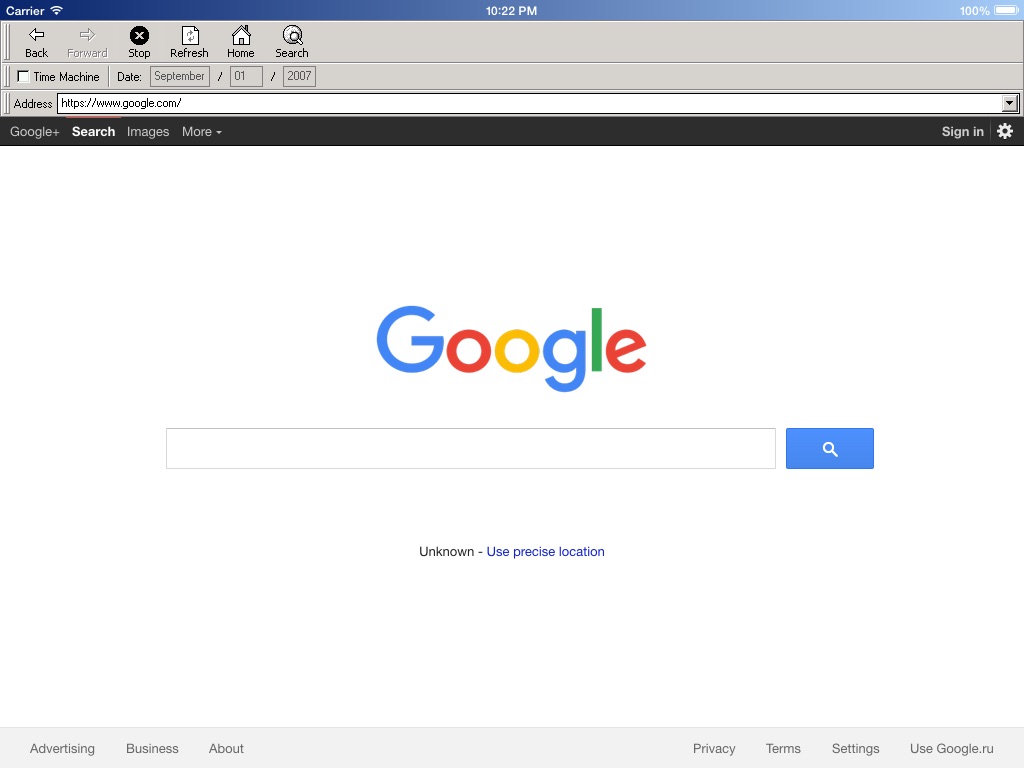The height and width of the screenshot is (768, 1024).
Task: Click the Unknown location text
Action: tap(447, 552)
